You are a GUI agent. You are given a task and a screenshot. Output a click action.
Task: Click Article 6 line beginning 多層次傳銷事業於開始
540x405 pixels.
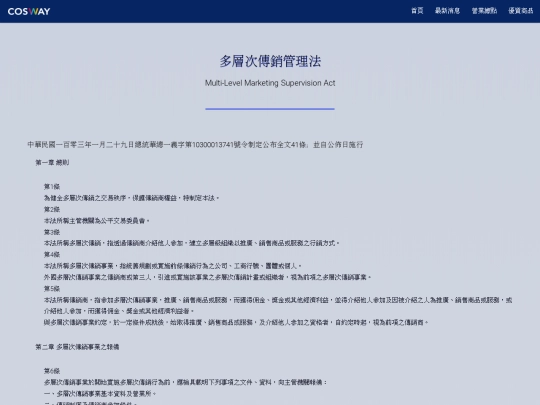point(185,382)
